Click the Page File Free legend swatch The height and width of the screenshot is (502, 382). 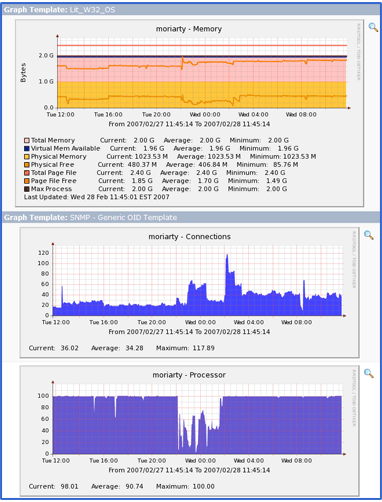point(27,181)
